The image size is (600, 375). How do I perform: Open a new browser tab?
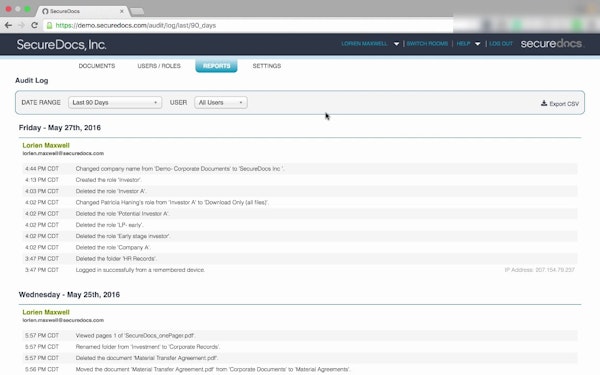click(137, 11)
